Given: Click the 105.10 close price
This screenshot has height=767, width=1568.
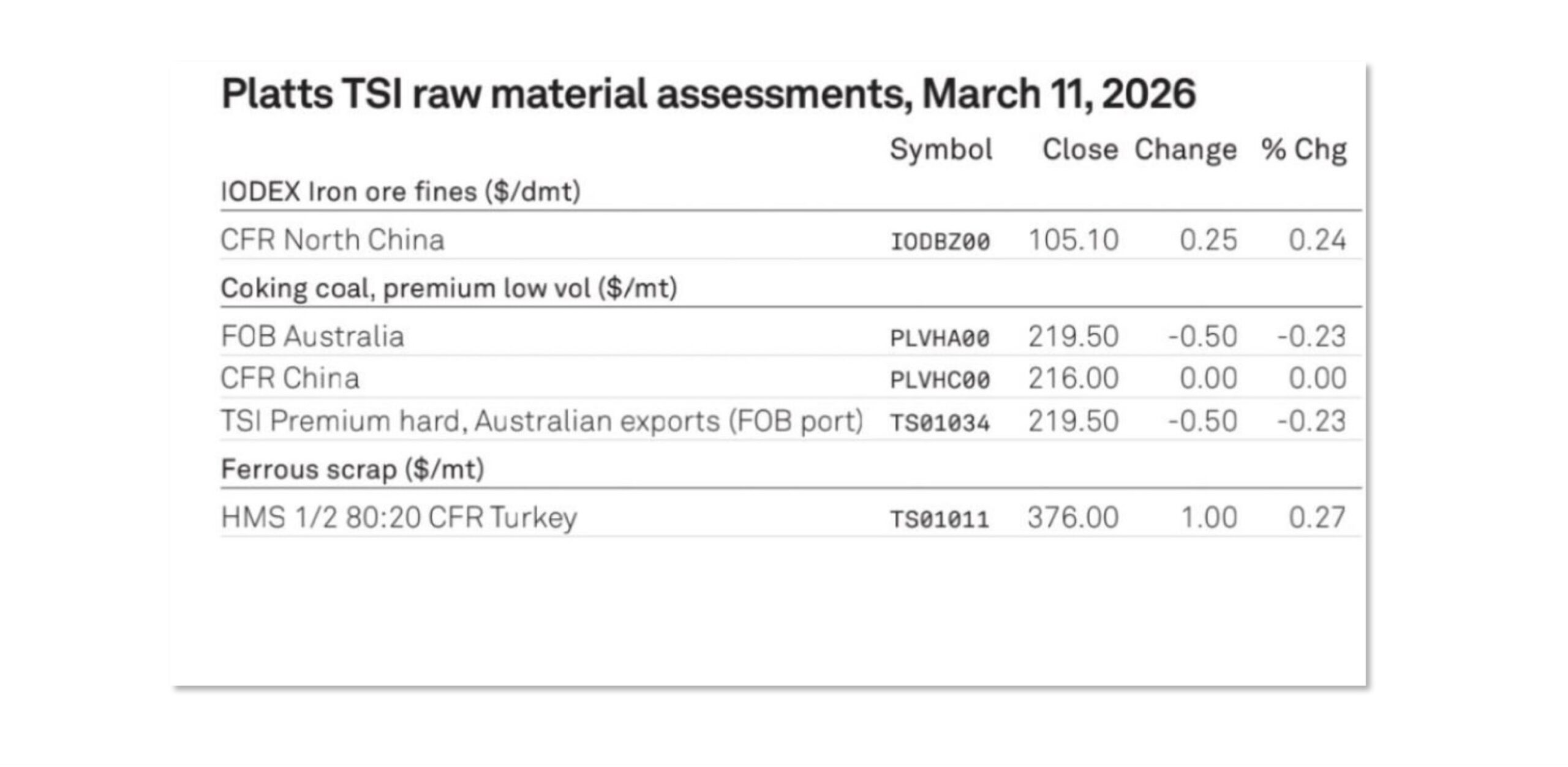Looking at the screenshot, I should click(1073, 240).
